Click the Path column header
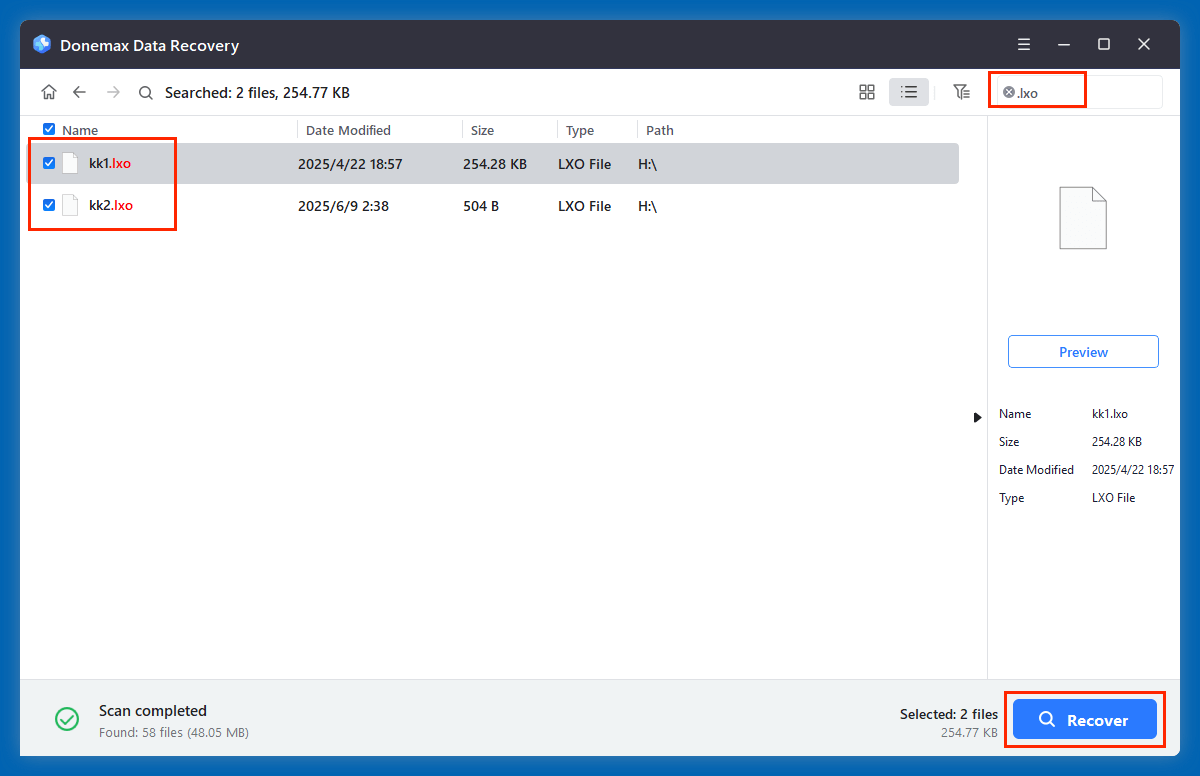This screenshot has height=776, width=1200. [x=659, y=130]
